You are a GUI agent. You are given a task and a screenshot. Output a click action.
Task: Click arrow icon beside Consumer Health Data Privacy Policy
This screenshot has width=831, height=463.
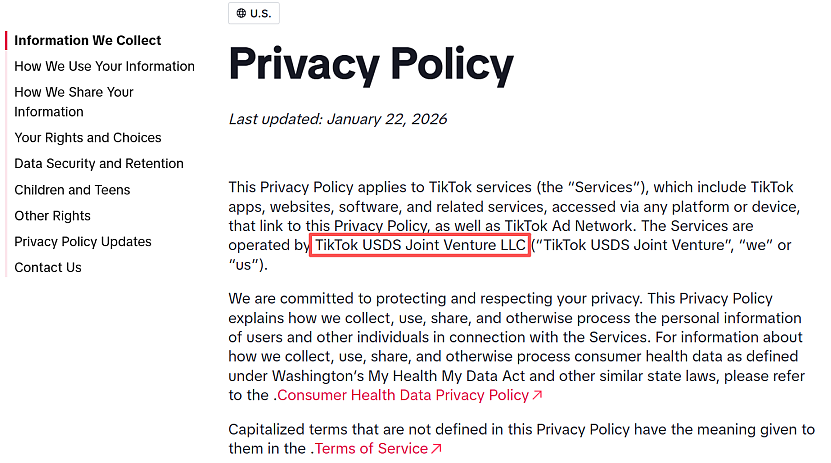537,395
